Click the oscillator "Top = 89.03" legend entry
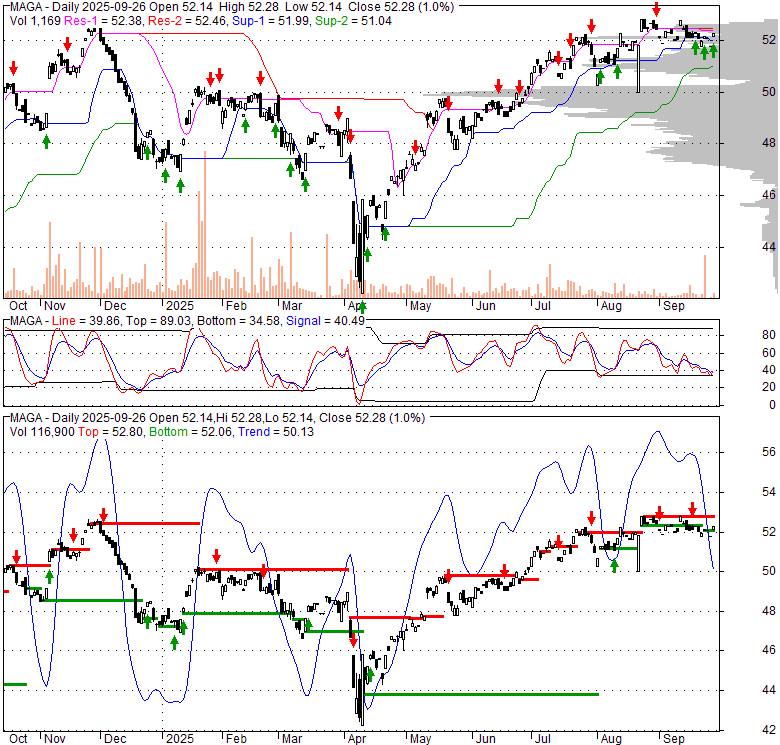This screenshot has height=745, width=780. 159,321
